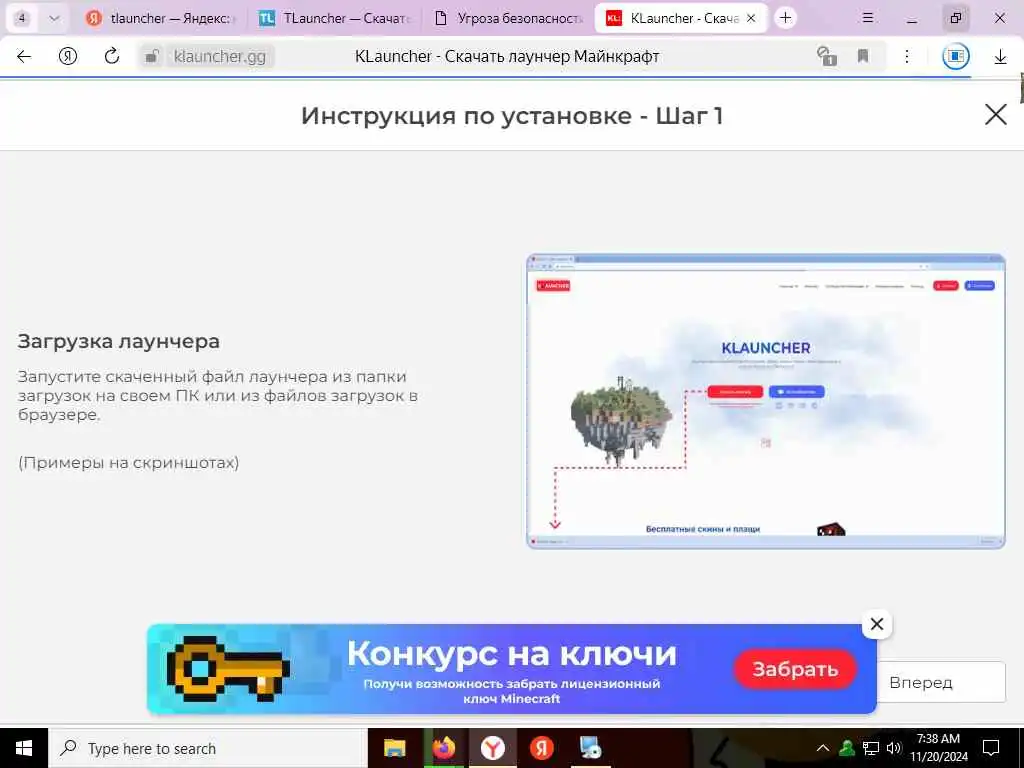The height and width of the screenshot is (768, 1024).
Task: Close the KLauncher tab
Action: coord(752,18)
